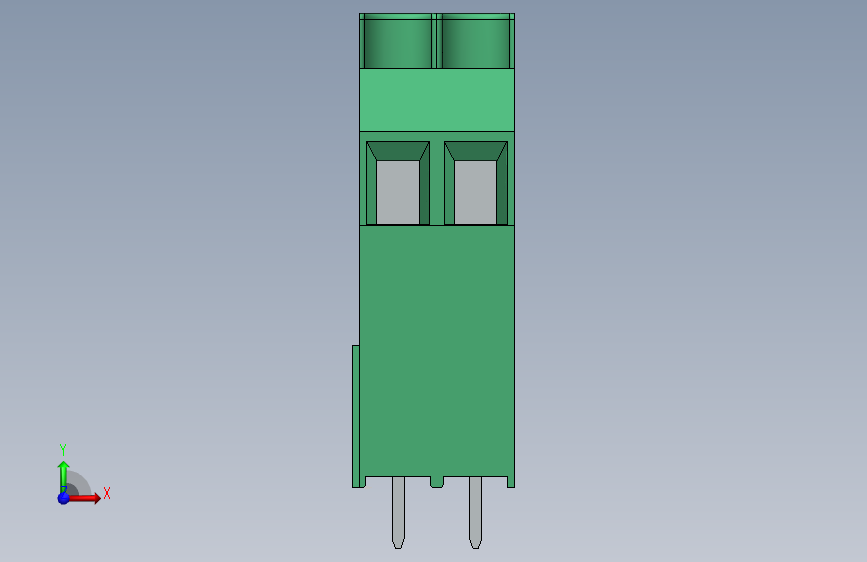Select the left grey metal contact window
This screenshot has width=867, height=562.
click(398, 192)
